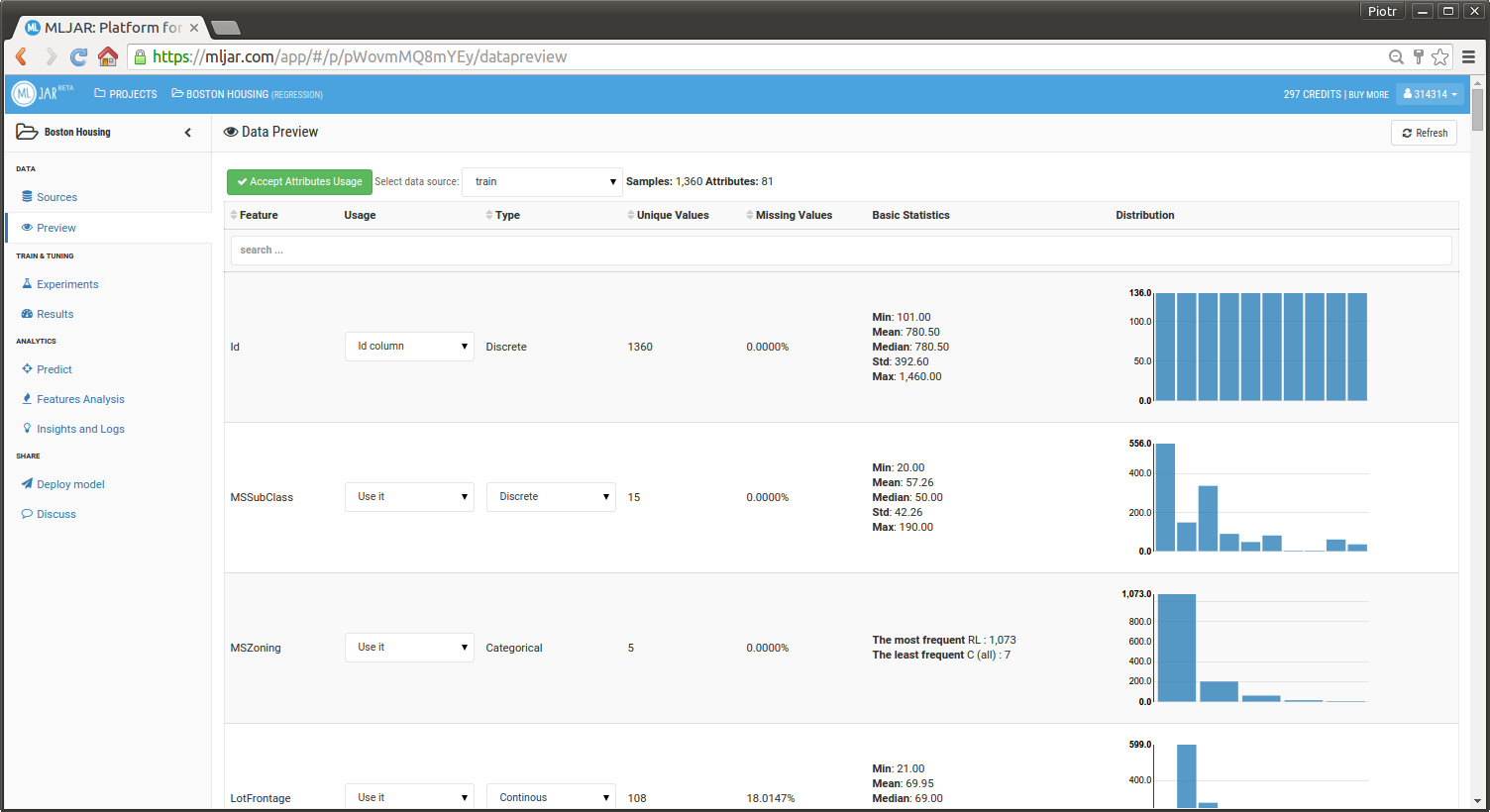
Task: Open Features Analysis page
Action: [x=80, y=399]
